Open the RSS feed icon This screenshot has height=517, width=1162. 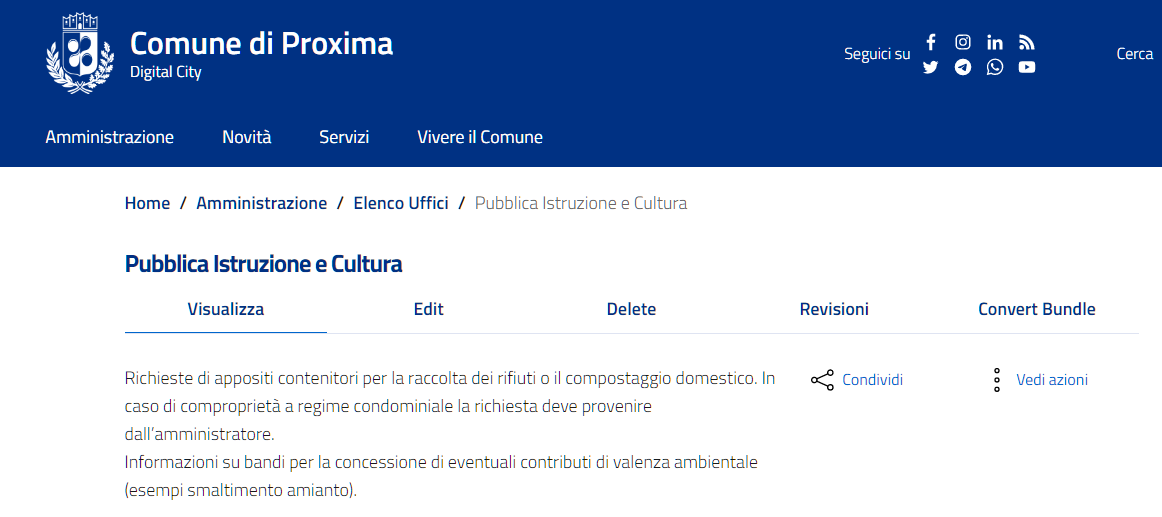[1026, 42]
